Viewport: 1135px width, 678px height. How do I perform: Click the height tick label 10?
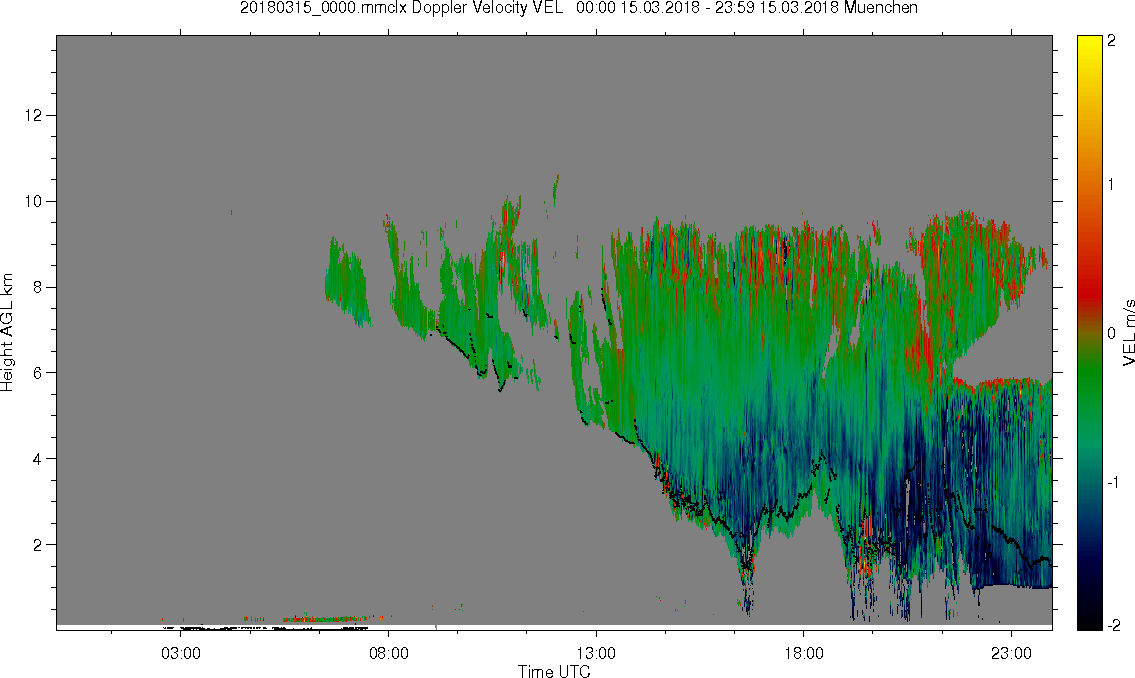click(x=33, y=201)
